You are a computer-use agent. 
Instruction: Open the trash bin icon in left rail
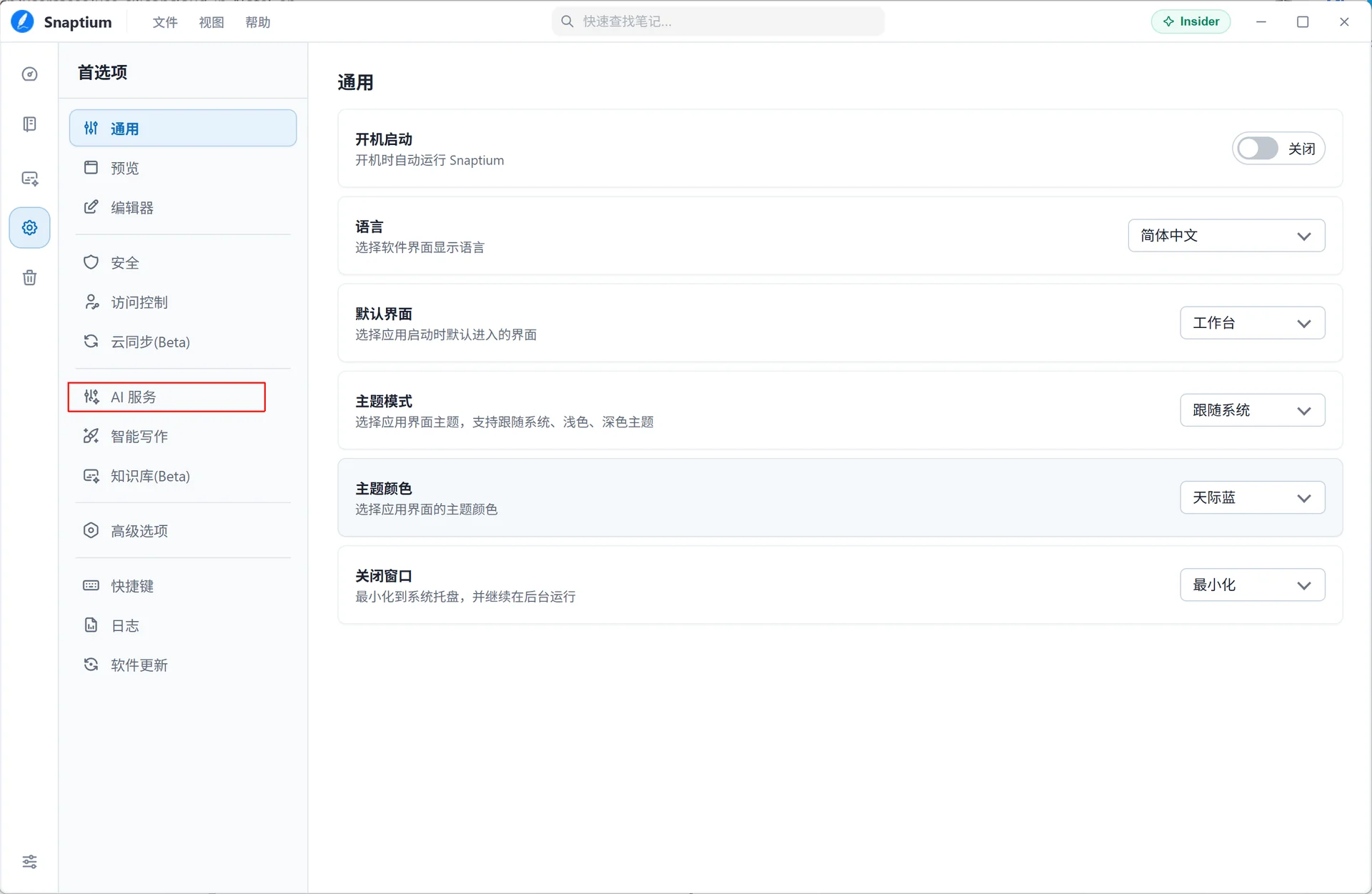coord(29,278)
